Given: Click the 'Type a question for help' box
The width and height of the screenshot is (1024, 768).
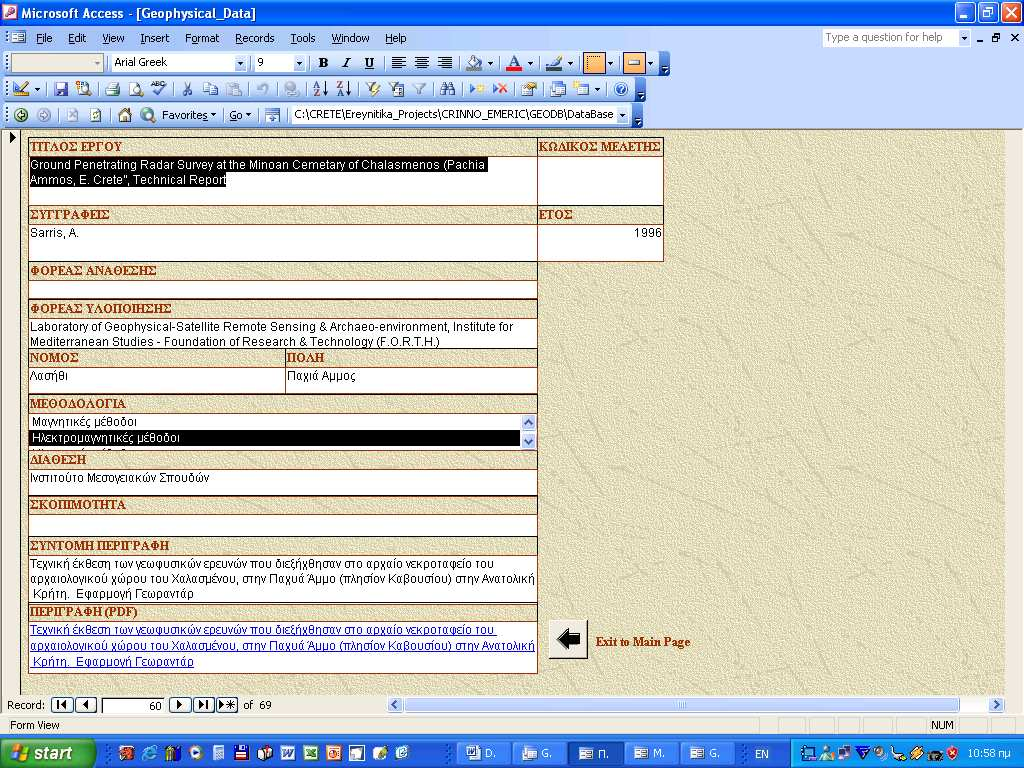Looking at the screenshot, I should pyautogui.click(x=890, y=38).
